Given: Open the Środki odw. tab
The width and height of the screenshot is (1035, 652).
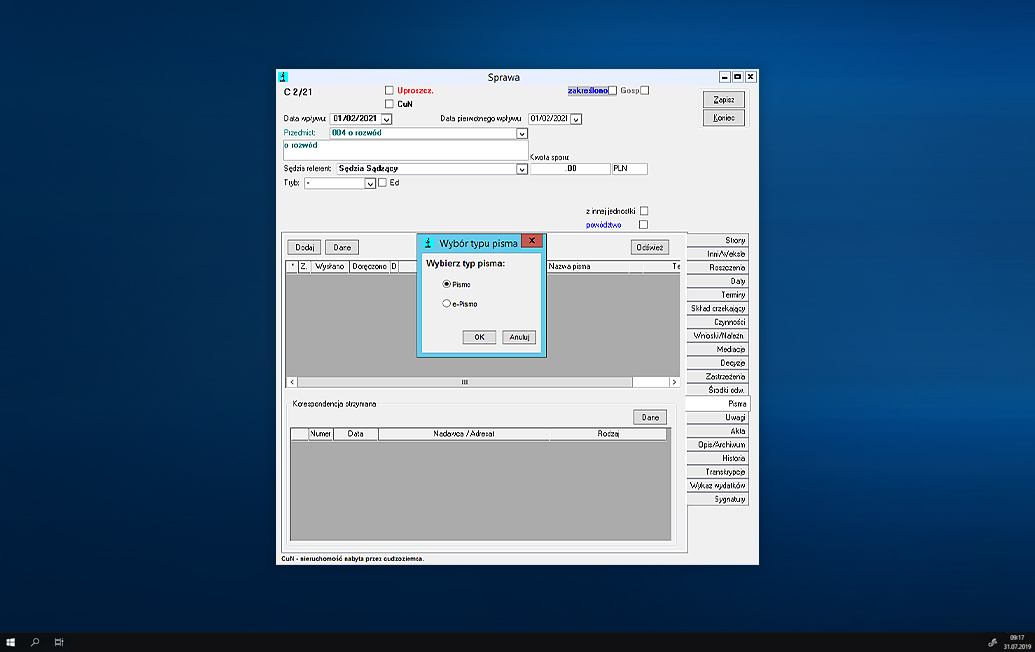Looking at the screenshot, I should point(718,390).
